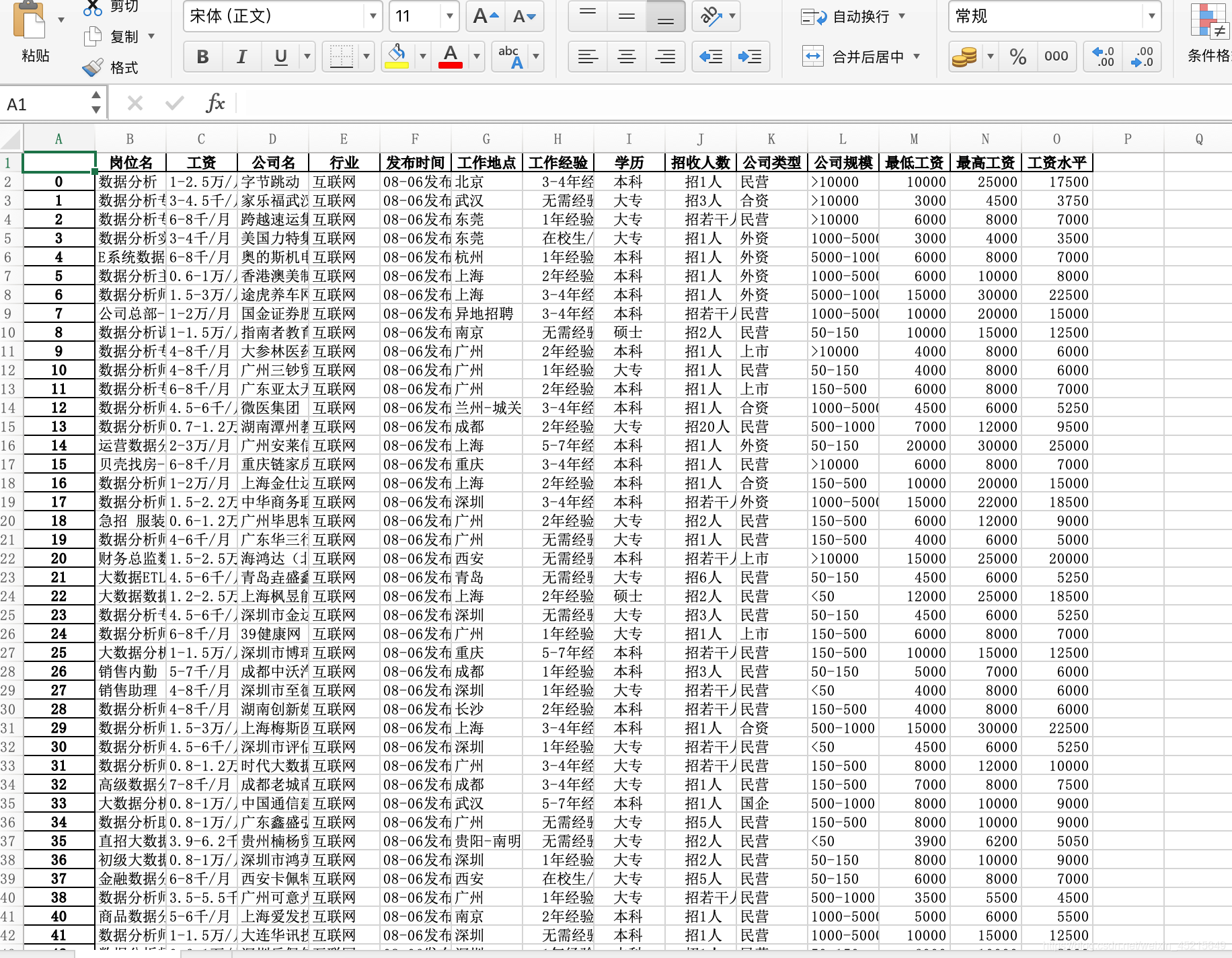Click the 公司规模 header cell
This screenshot has width=1232, height=958.
tap(843, 163)
